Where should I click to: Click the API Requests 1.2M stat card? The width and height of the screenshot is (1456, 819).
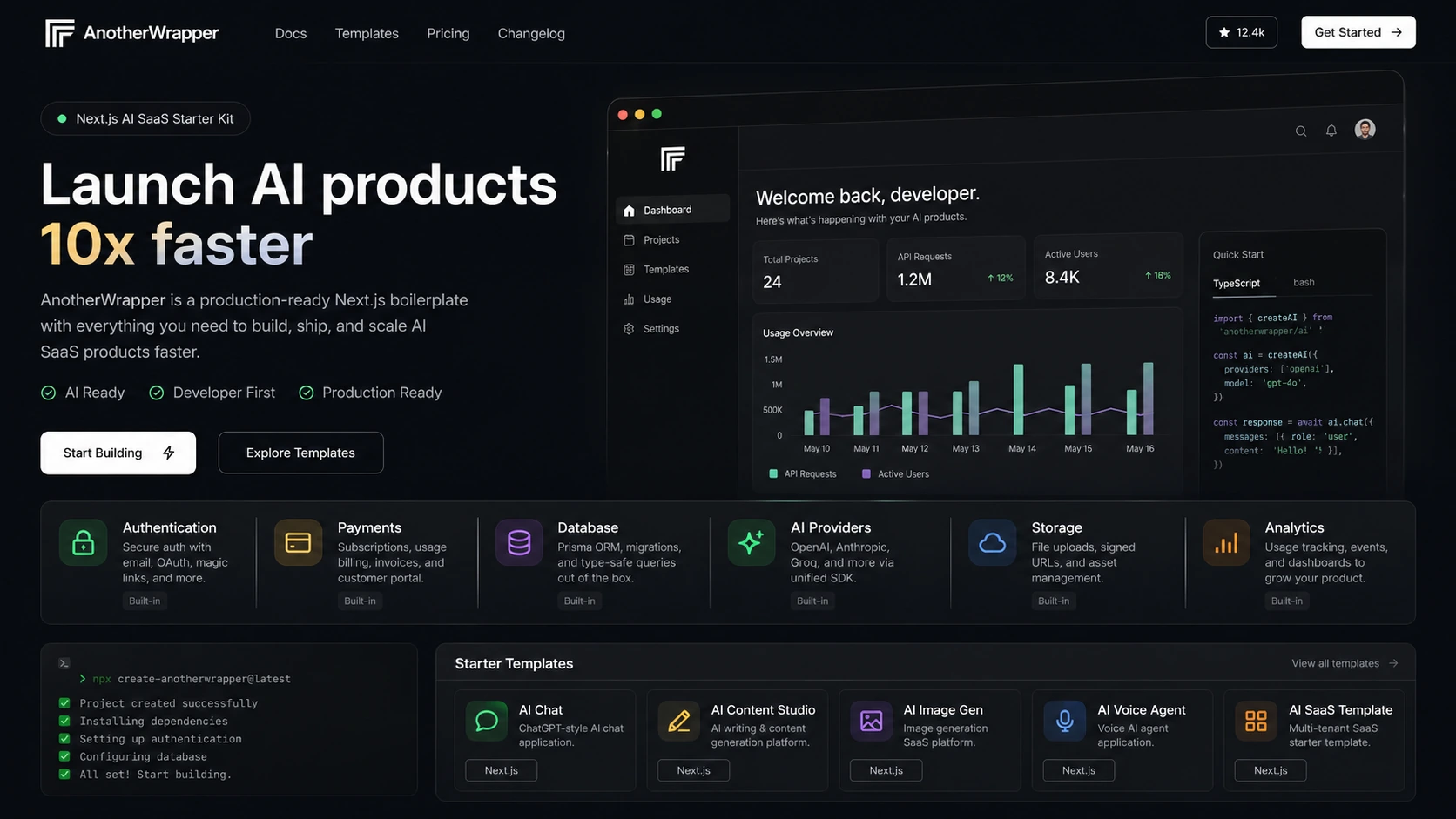click(x=956, y=269)
